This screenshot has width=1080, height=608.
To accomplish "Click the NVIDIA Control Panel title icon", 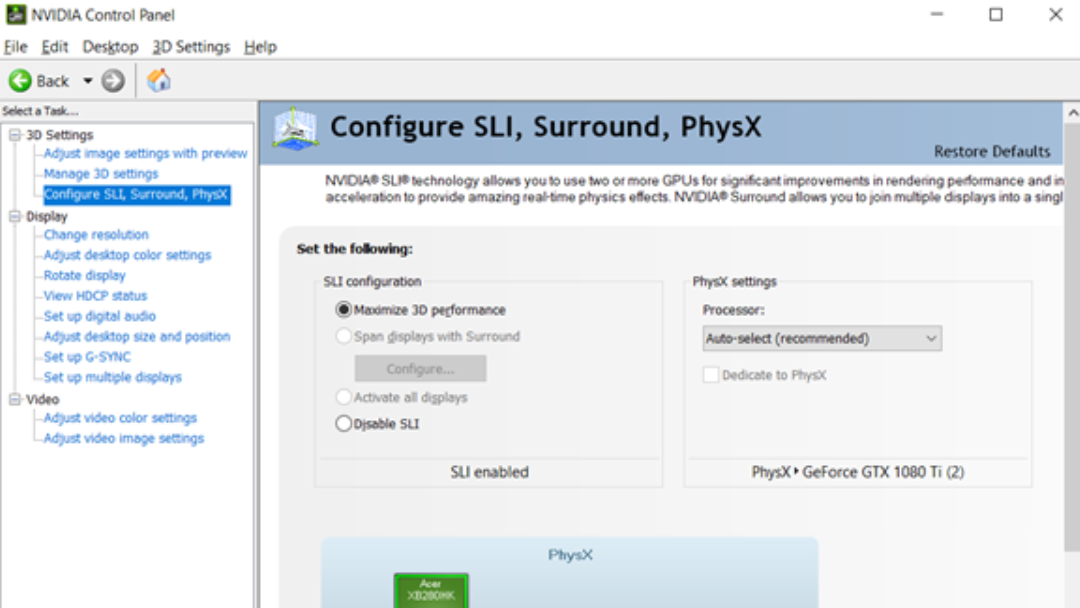I will click(16, 14).
